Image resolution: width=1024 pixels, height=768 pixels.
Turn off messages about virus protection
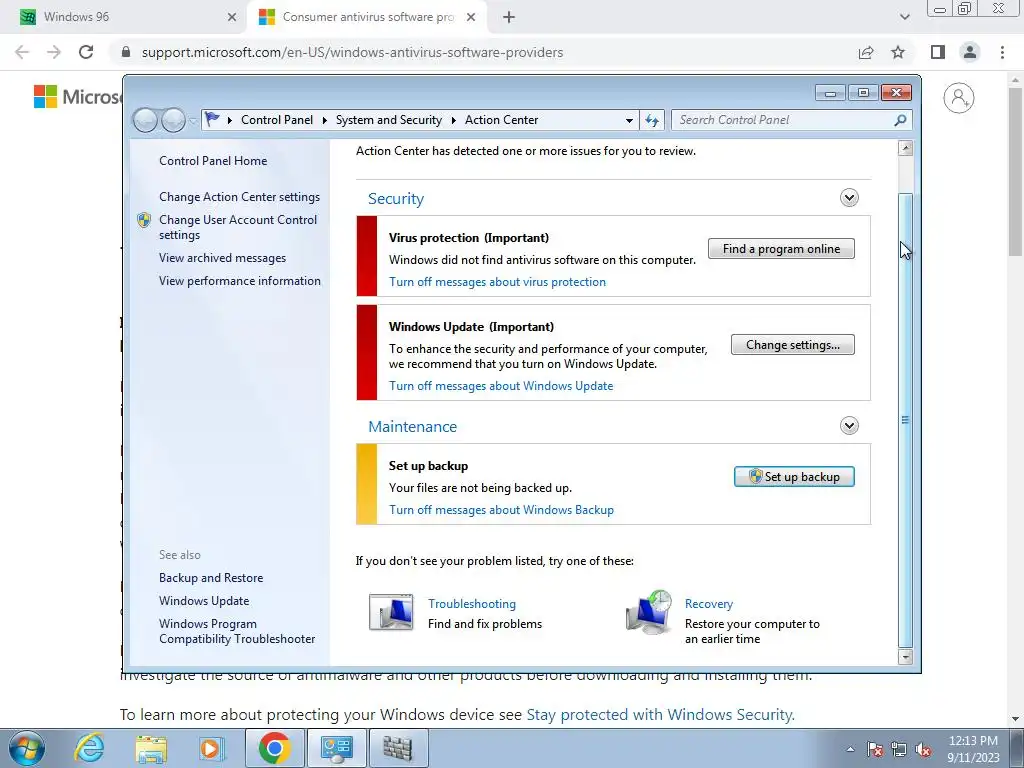(x=498, y=282)
